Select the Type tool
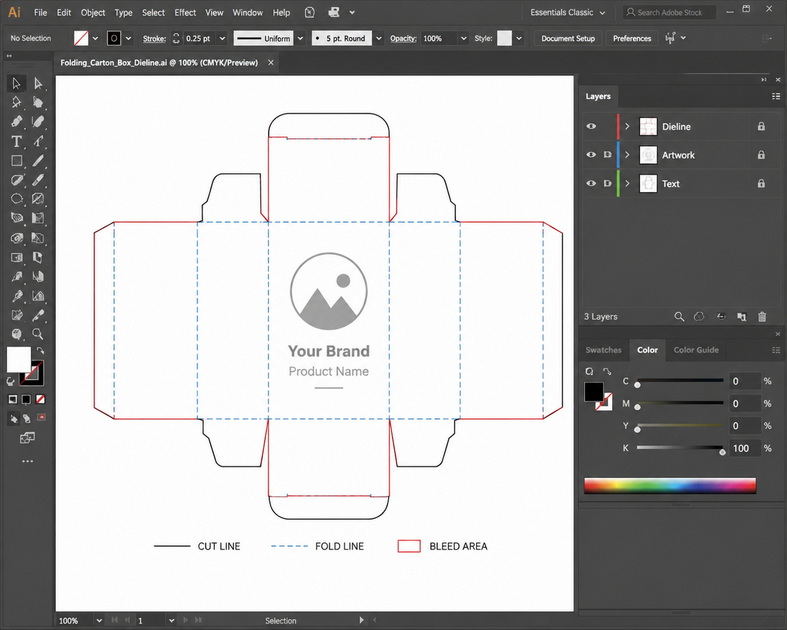The image size is (787, 630). click(16, 142)
